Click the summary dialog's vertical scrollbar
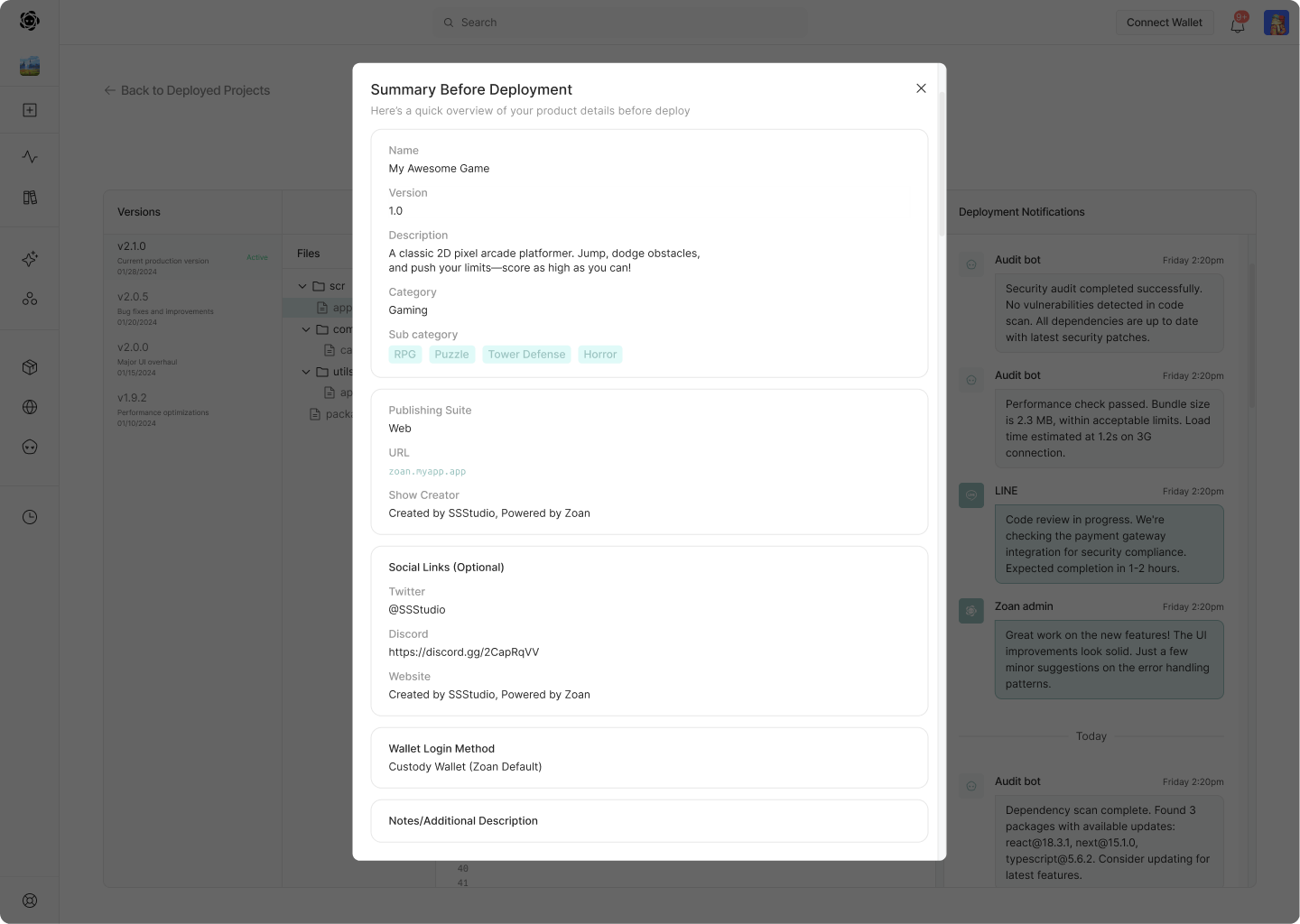1300x924 pixels. coord(942,162)
